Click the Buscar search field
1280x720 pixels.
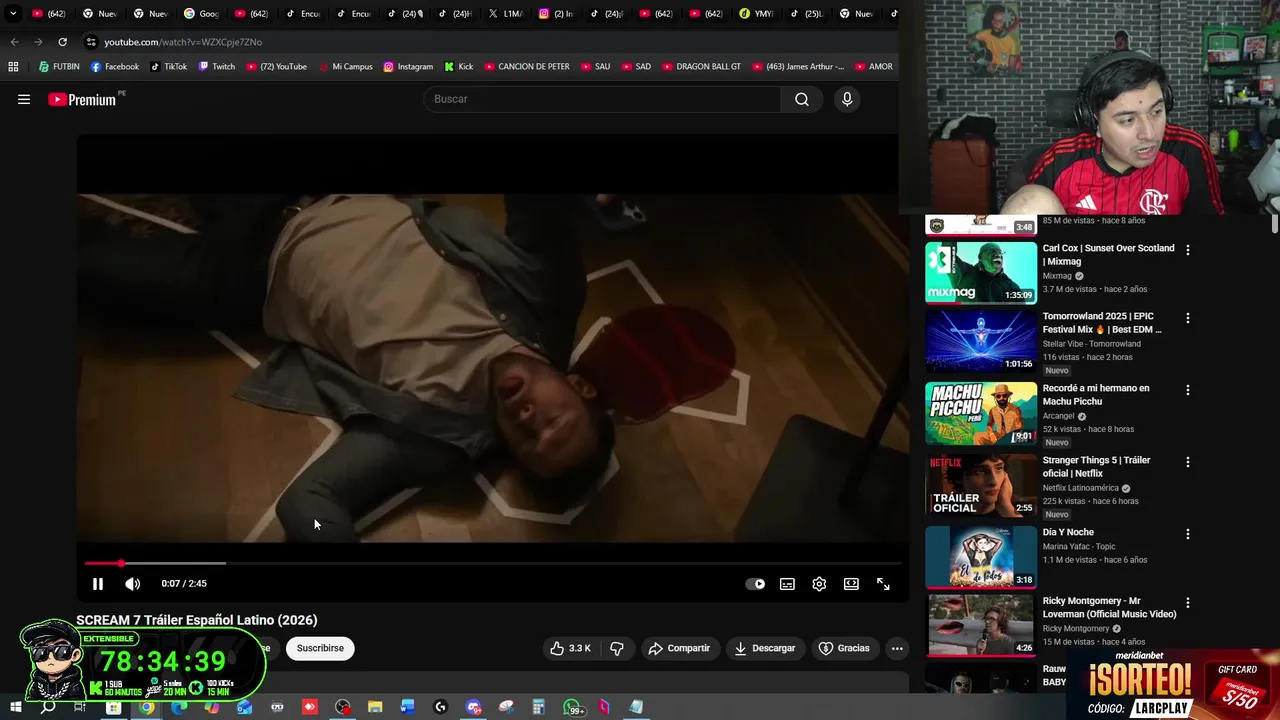pos(603,99)
